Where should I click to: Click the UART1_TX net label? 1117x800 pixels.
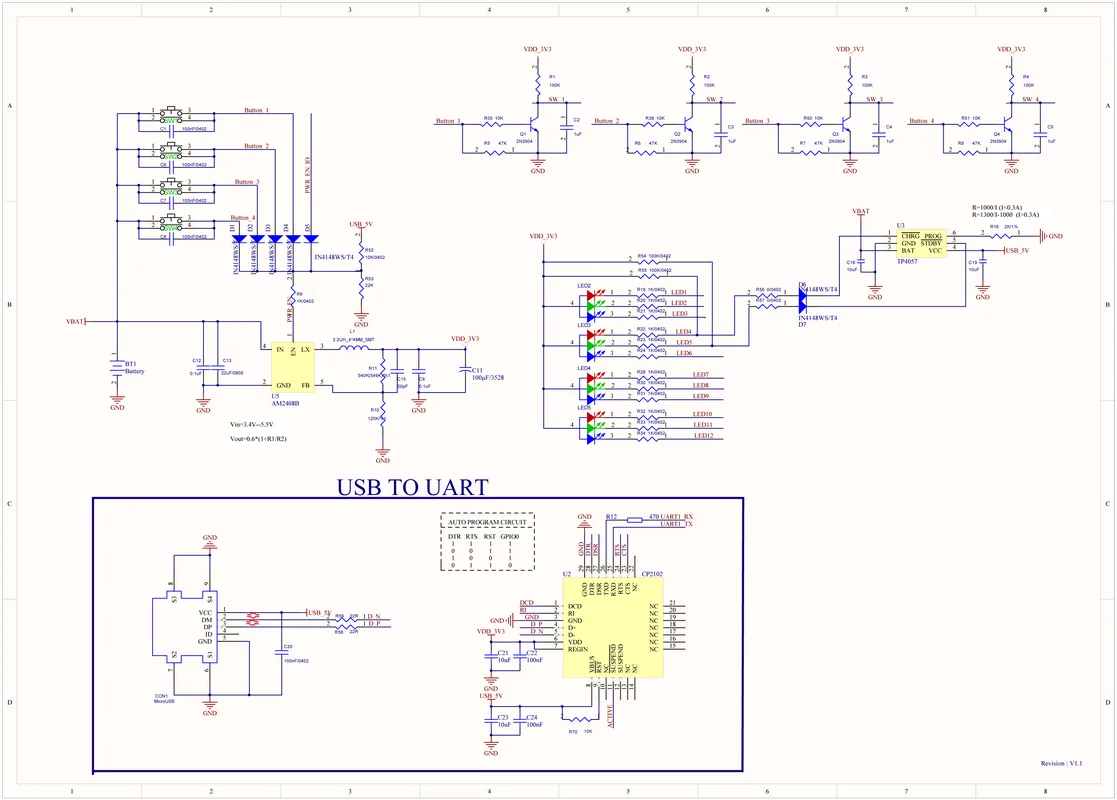(677, 524)
